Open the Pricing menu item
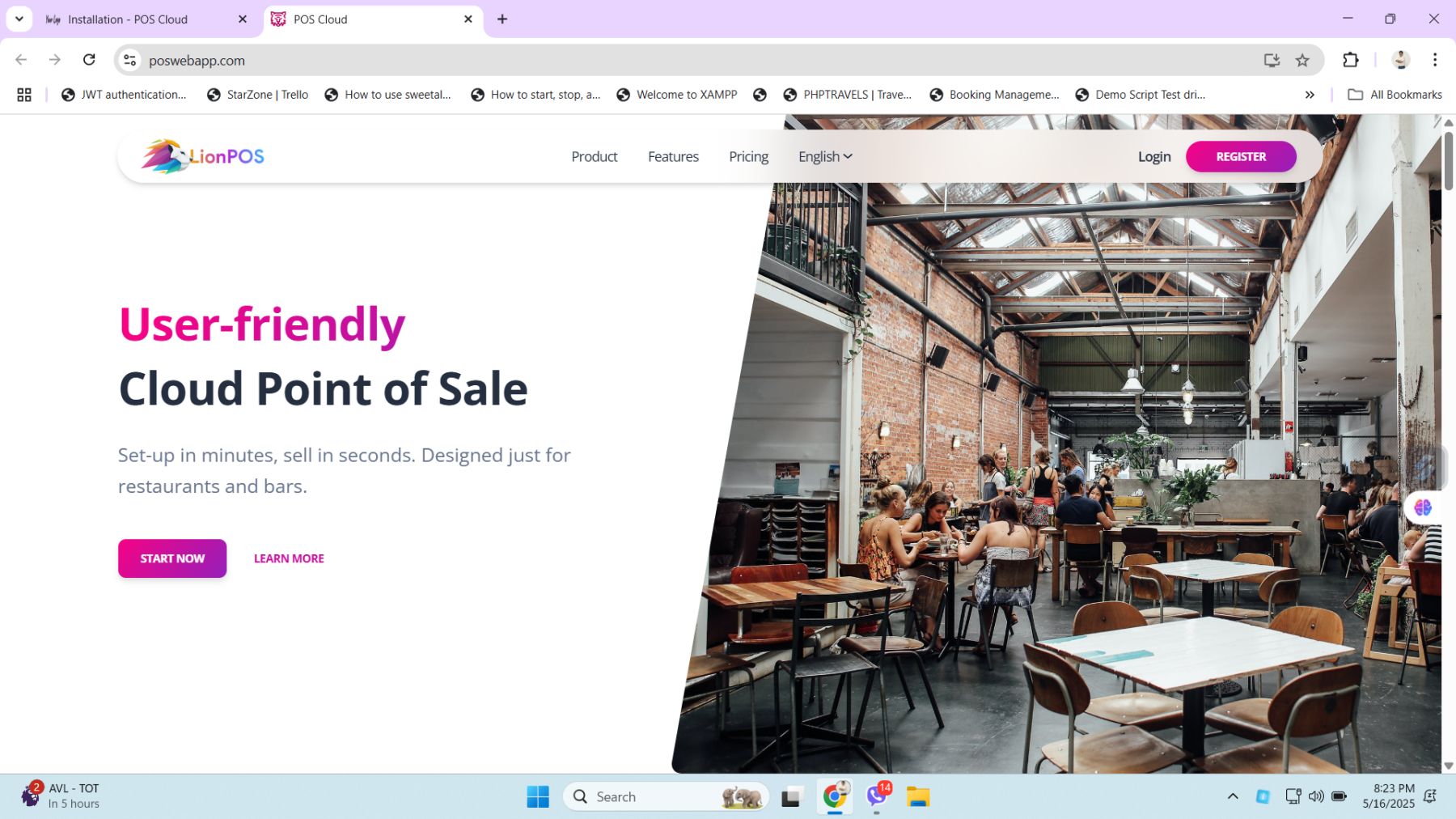 pos(748,156)
